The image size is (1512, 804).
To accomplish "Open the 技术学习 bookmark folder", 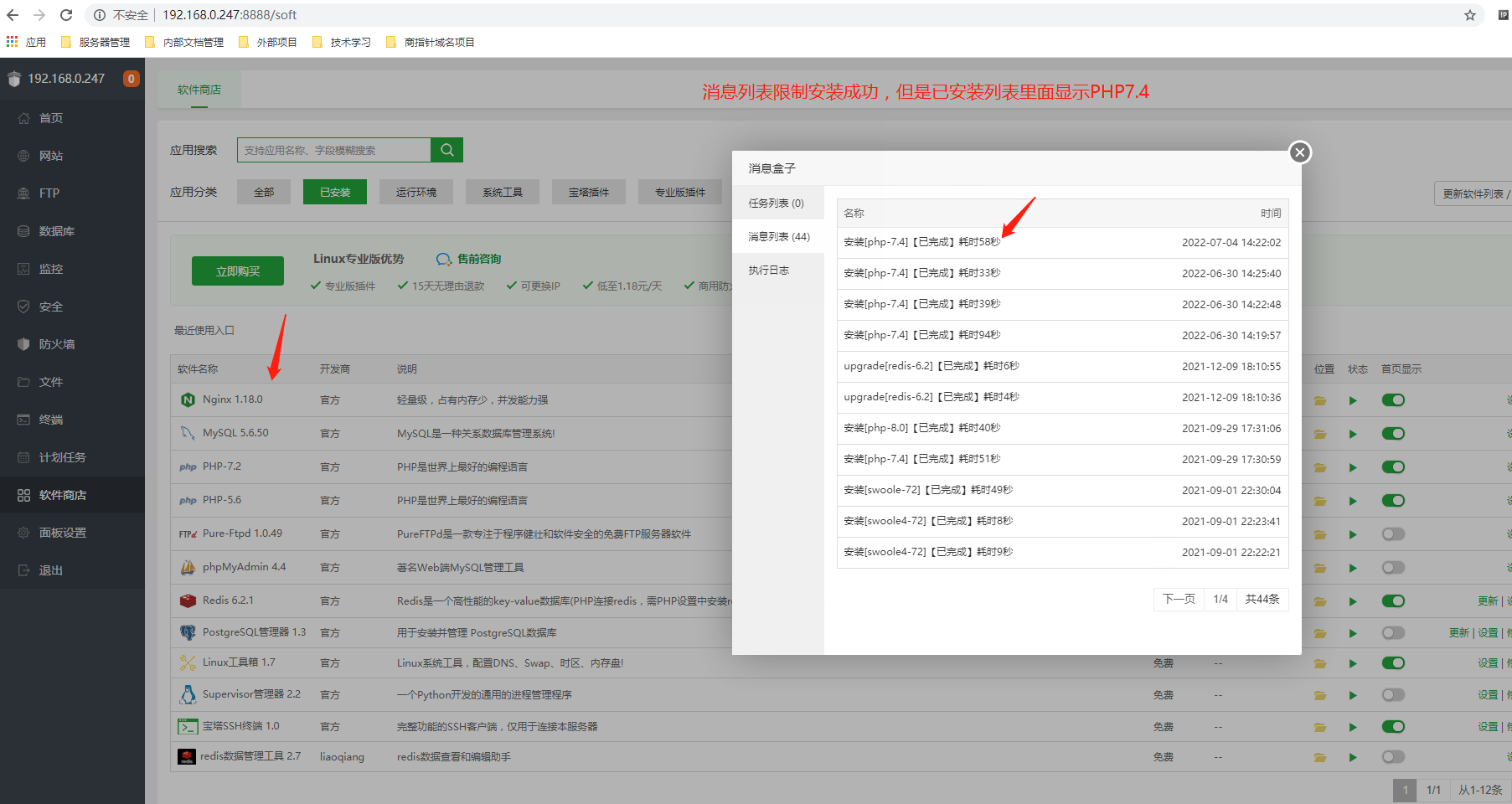I will (342, 42).
